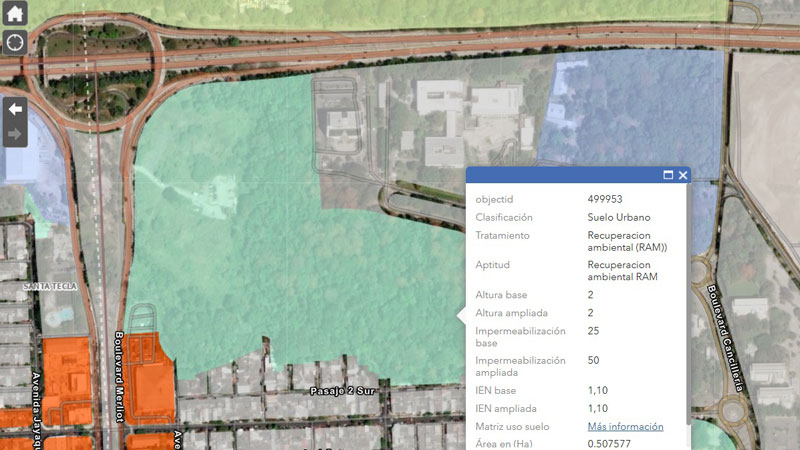
Task: Close the feature info popup
Action: point(683,175)
